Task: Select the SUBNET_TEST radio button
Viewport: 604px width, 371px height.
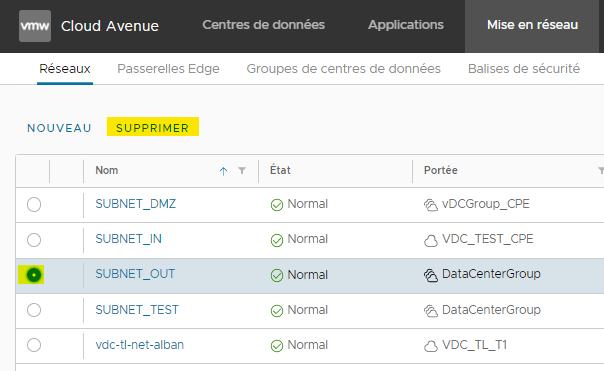Action: click(34, 310)
